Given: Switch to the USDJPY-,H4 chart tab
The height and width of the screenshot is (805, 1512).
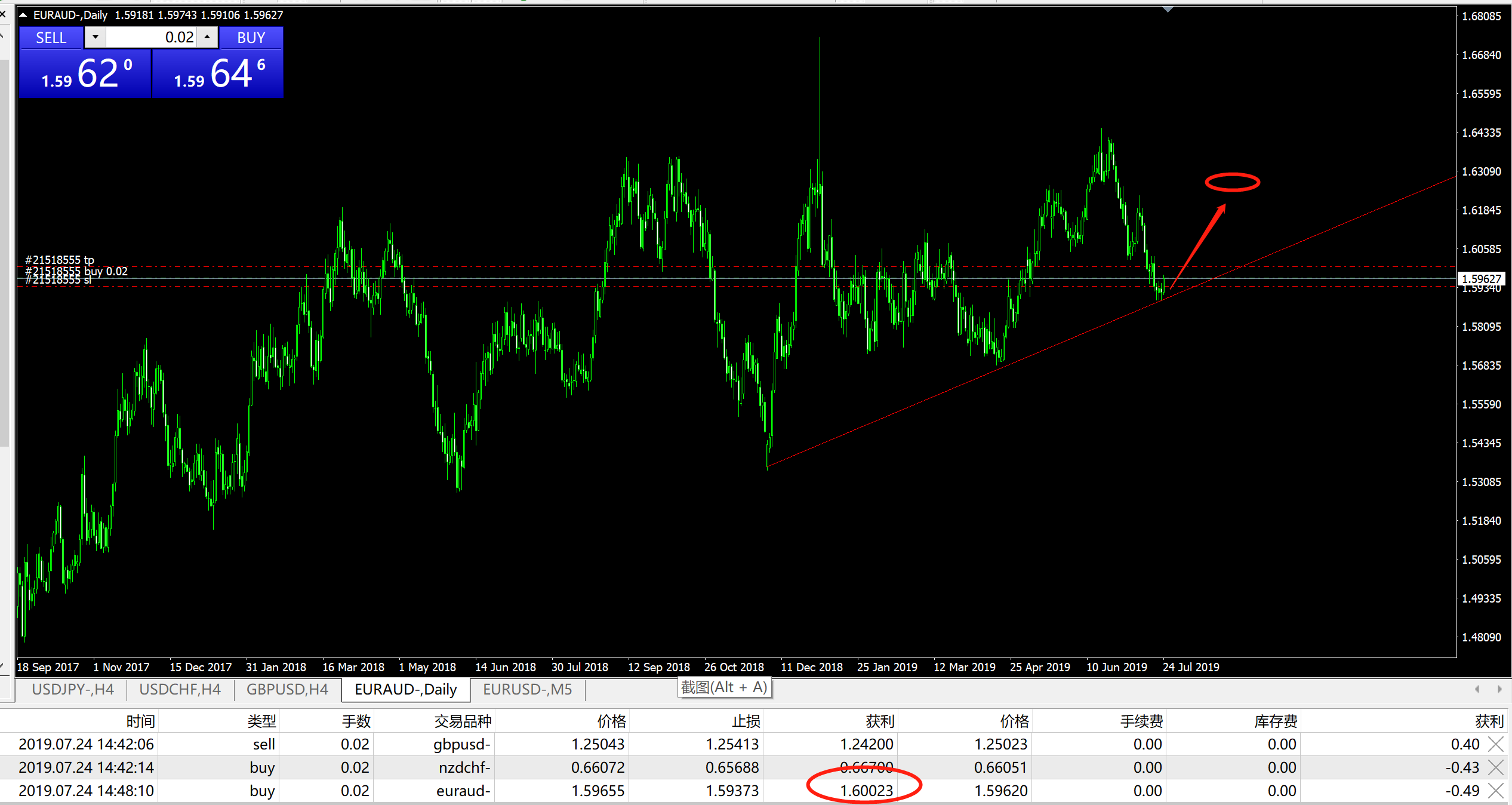Looking at the screenshot, I should pos(73,689).
